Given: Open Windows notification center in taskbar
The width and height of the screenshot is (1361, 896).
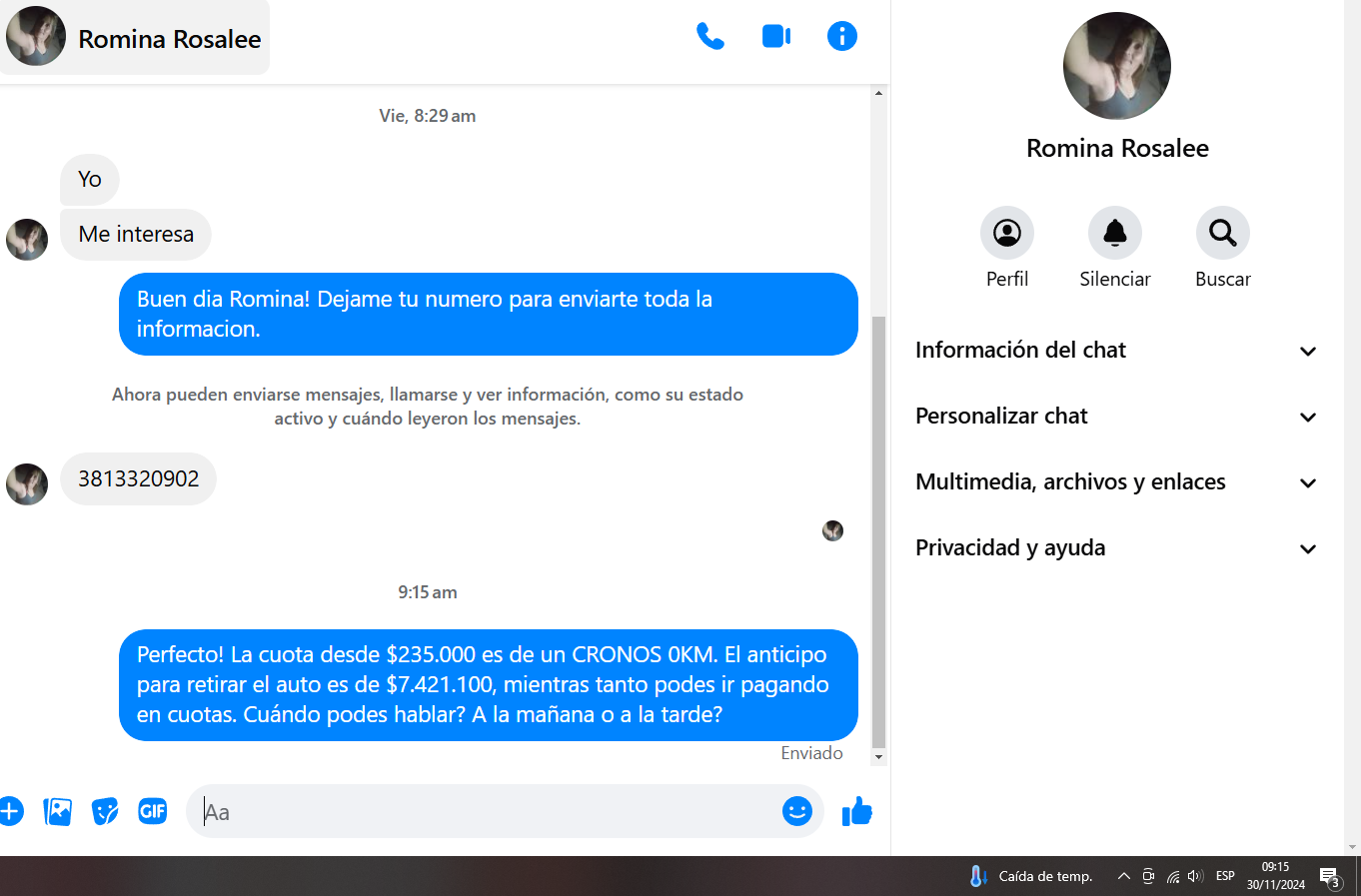Looking at the screenshot, I should tap(1330, 877).
